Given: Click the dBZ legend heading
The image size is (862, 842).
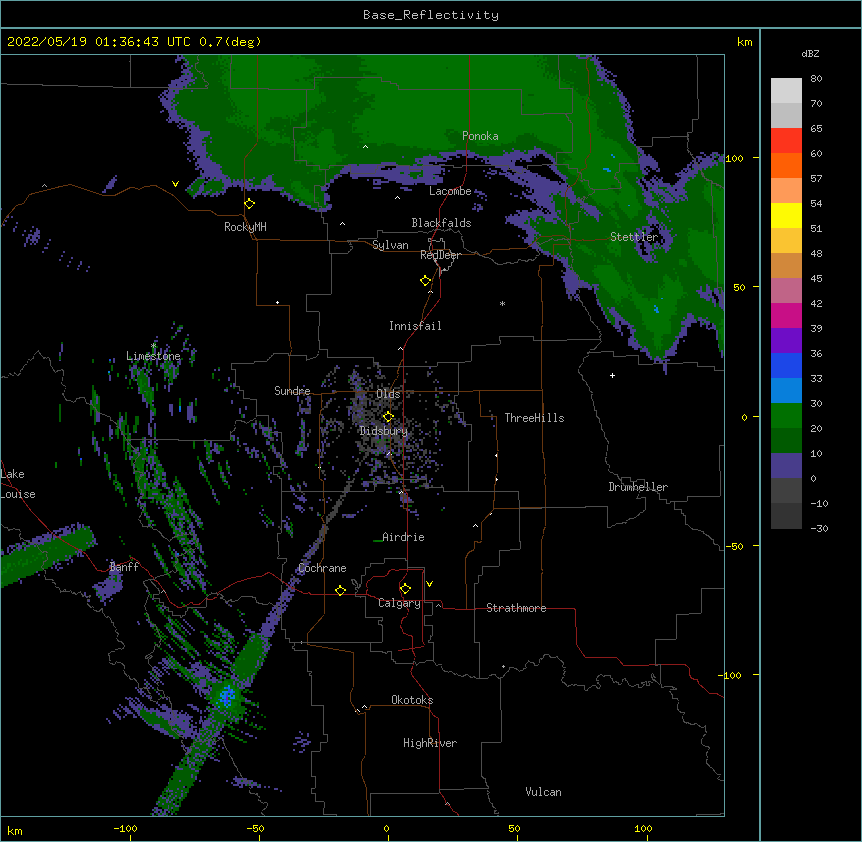Looking at the screenshot, I should point(810,53).
